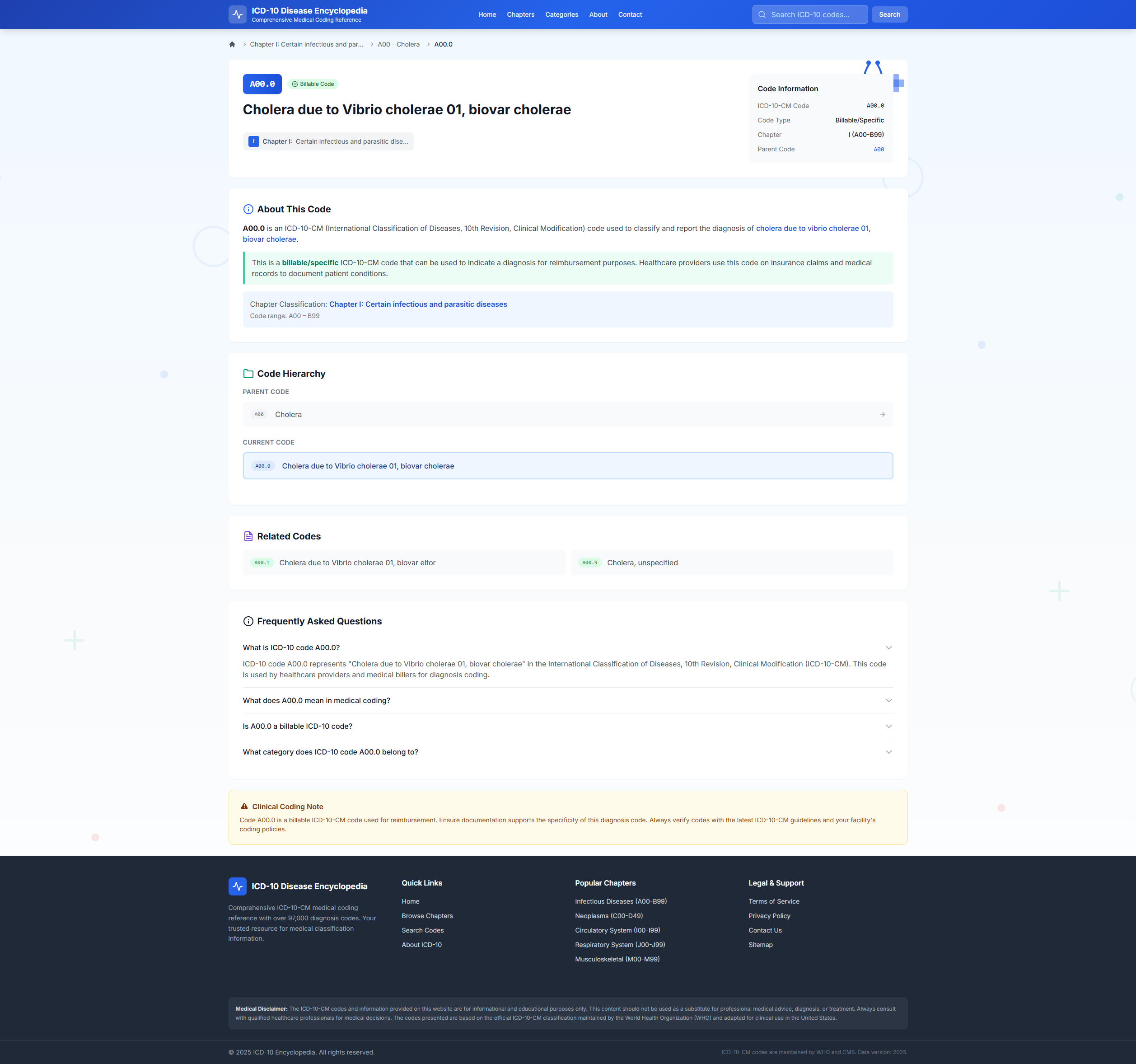The width and height of the screenshot is (1136, 1064).
Task: Open Privacy Policy in footer
Action: (x=769, y=916)
